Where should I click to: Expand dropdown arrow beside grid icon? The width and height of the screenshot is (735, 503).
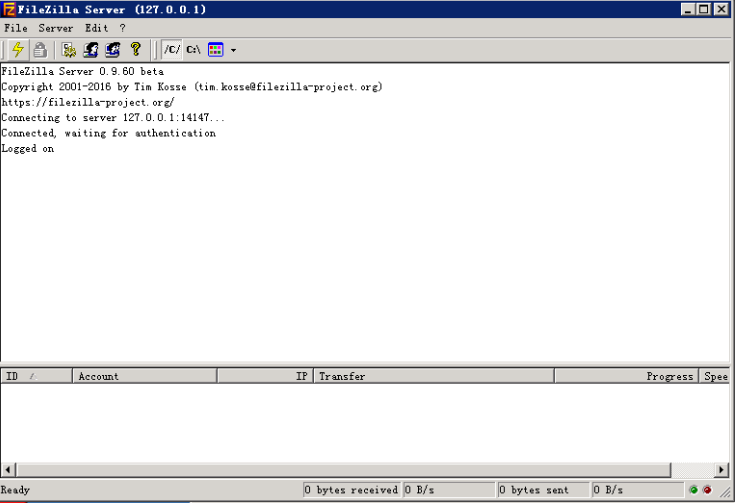pos(233,50)
